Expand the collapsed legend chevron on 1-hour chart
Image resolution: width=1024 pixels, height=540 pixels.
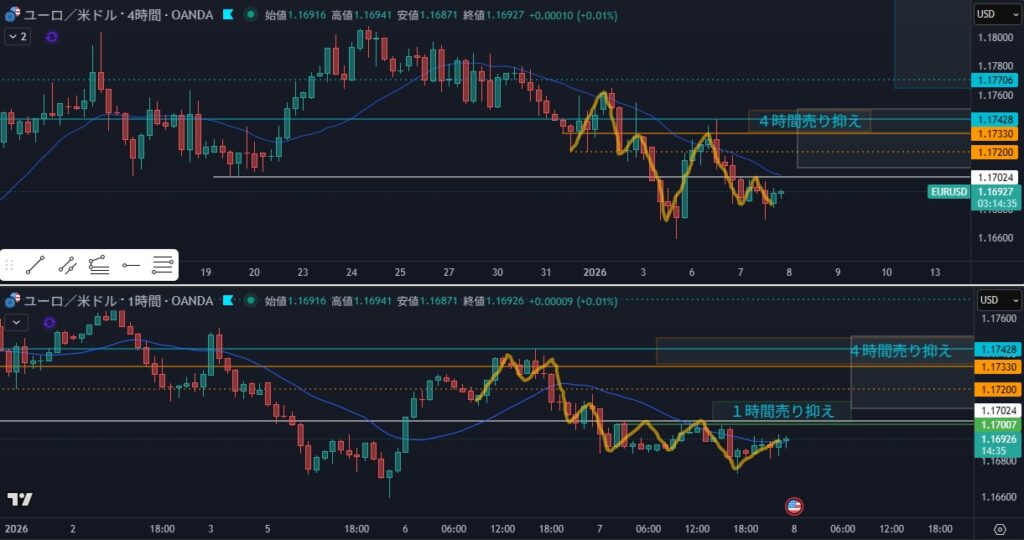[x=15, y=321]
